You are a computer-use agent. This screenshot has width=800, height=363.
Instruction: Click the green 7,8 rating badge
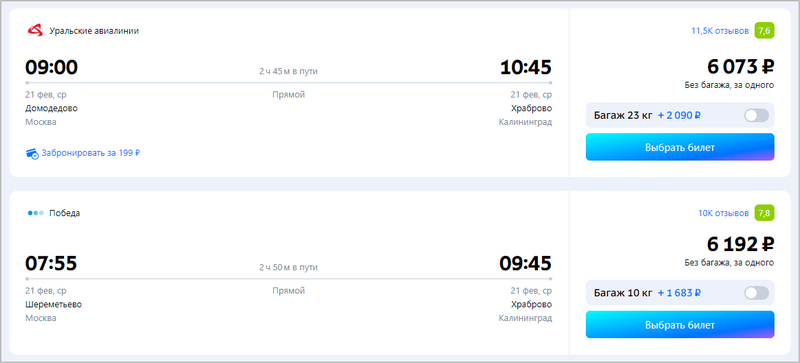point(764,213)
